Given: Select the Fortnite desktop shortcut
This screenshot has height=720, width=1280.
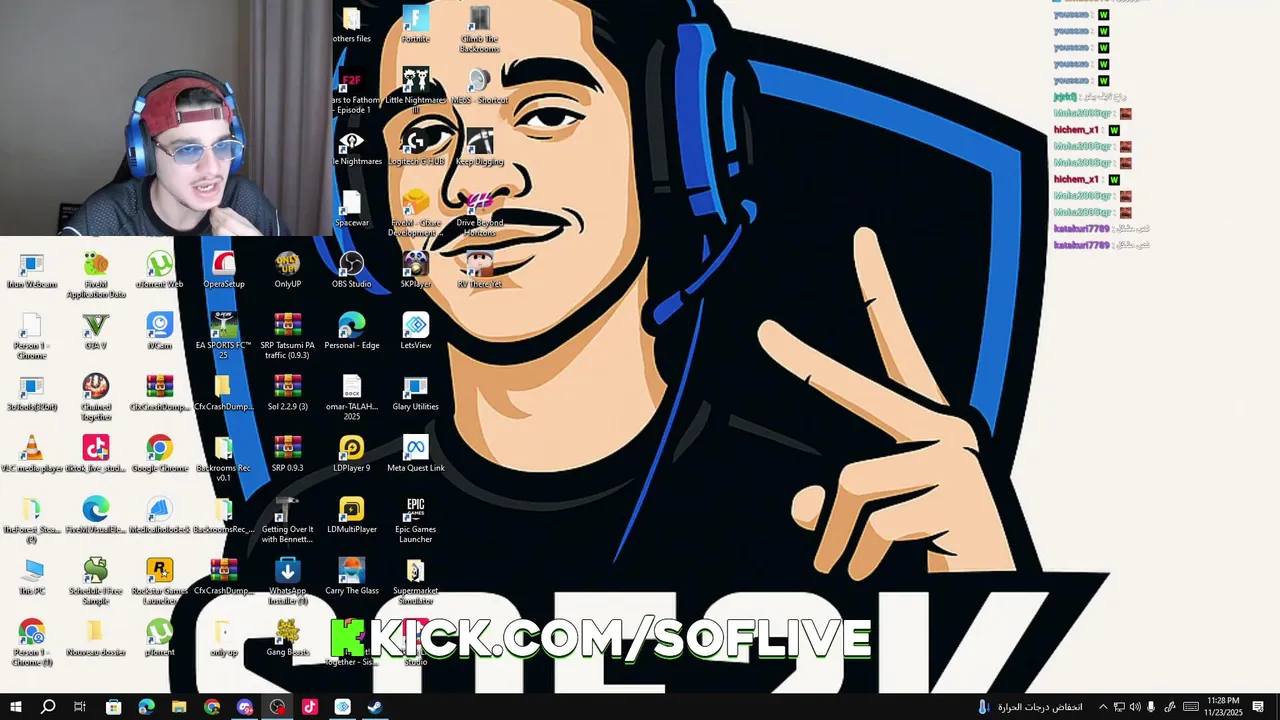Looking at the screenshot, I should (x=416, y=25).
